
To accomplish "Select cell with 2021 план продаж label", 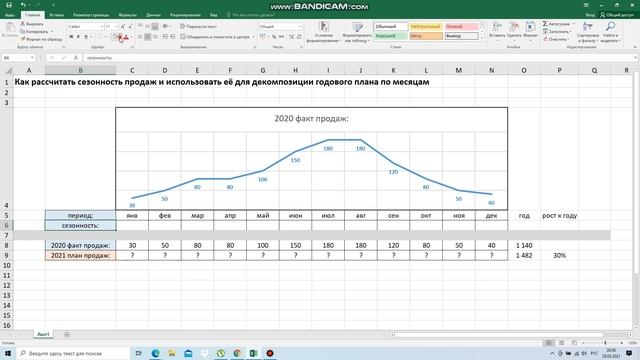I will pos(80,256).
